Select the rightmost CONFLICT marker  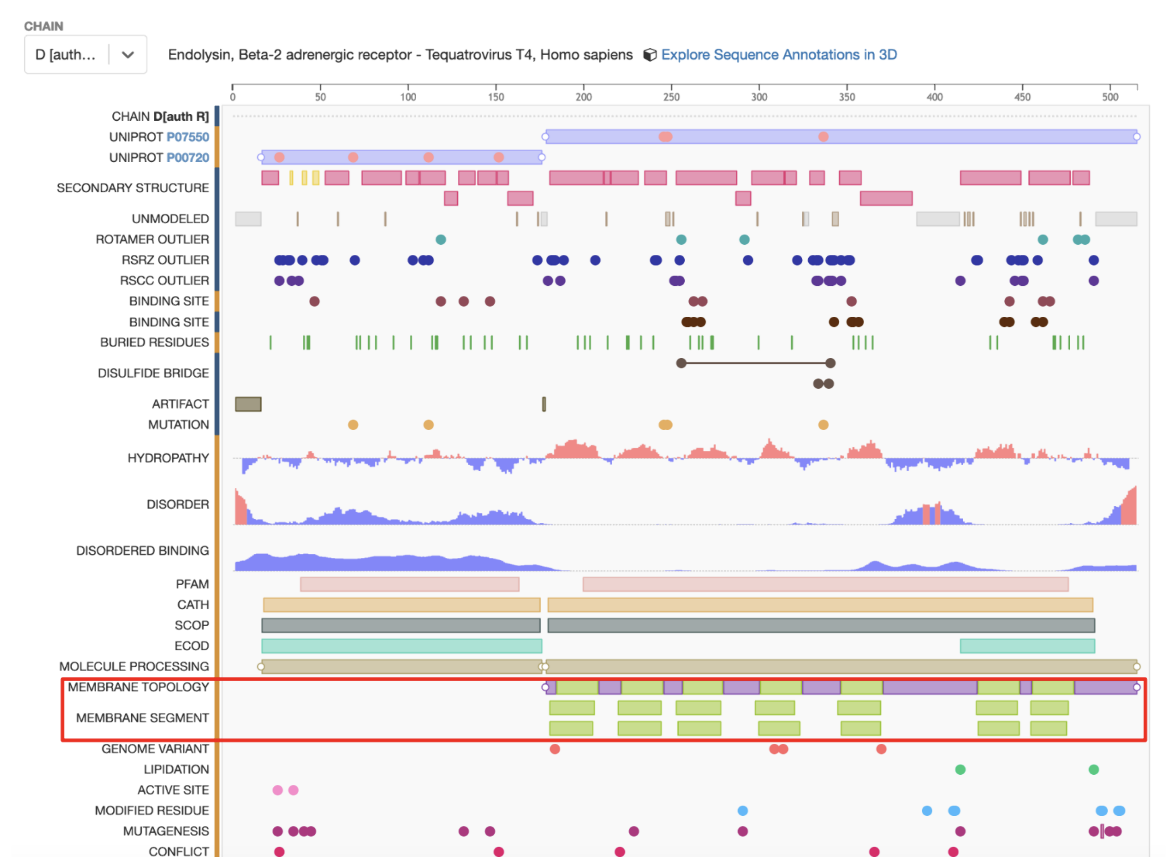[953, 852]
